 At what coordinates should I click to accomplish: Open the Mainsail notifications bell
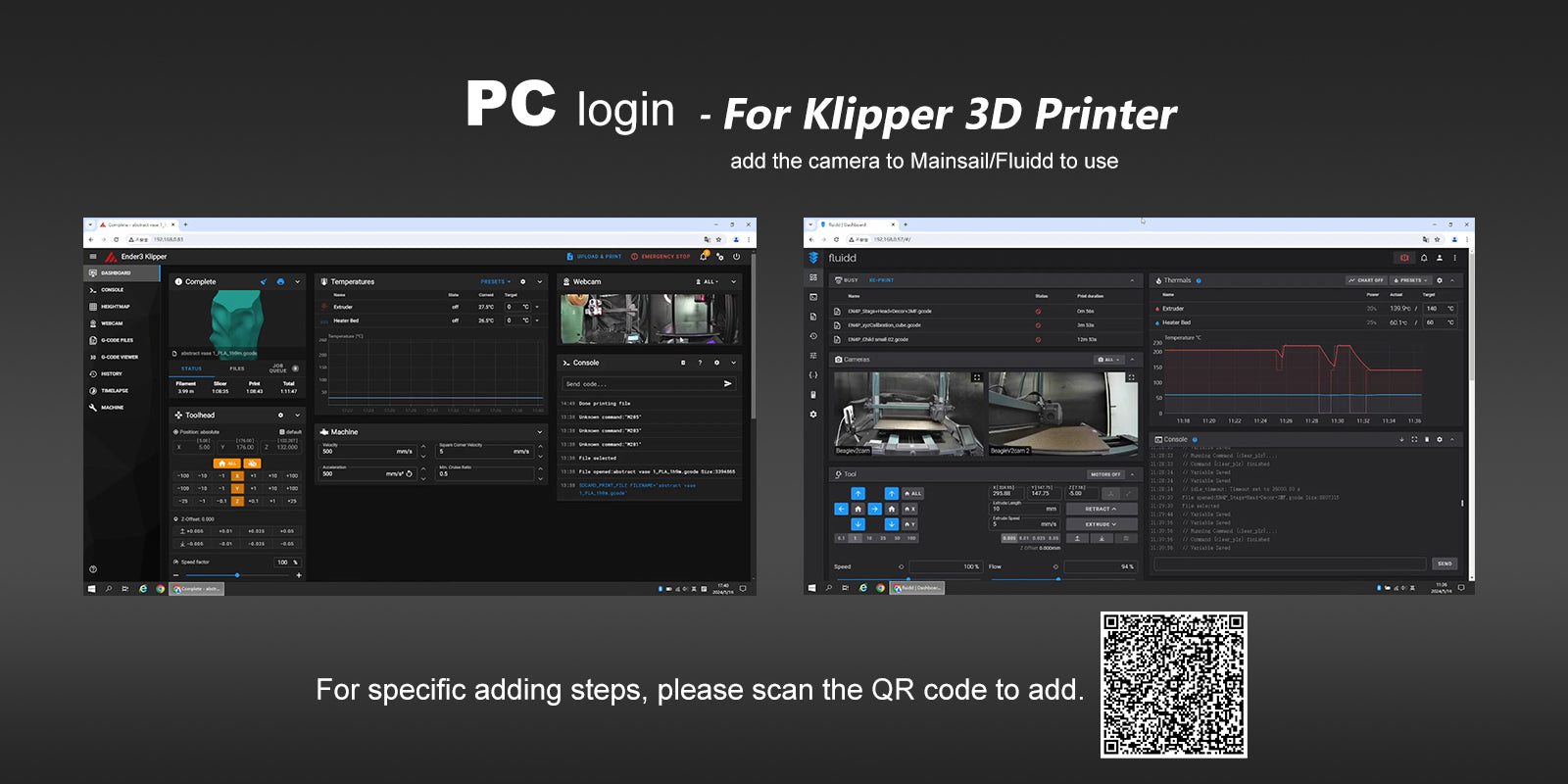[x=703, y=257]
